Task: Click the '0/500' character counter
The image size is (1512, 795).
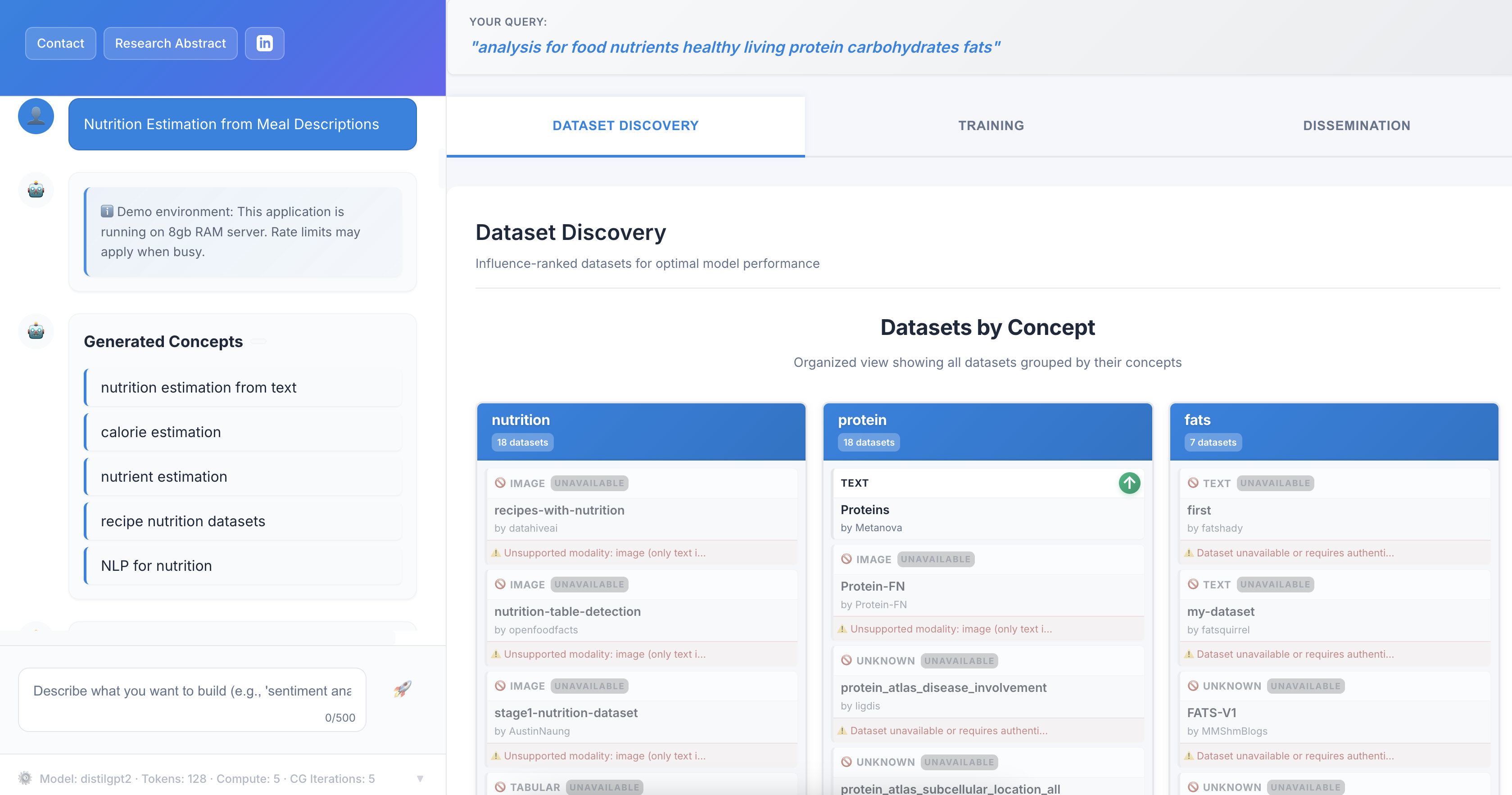Action: (340, 718)
